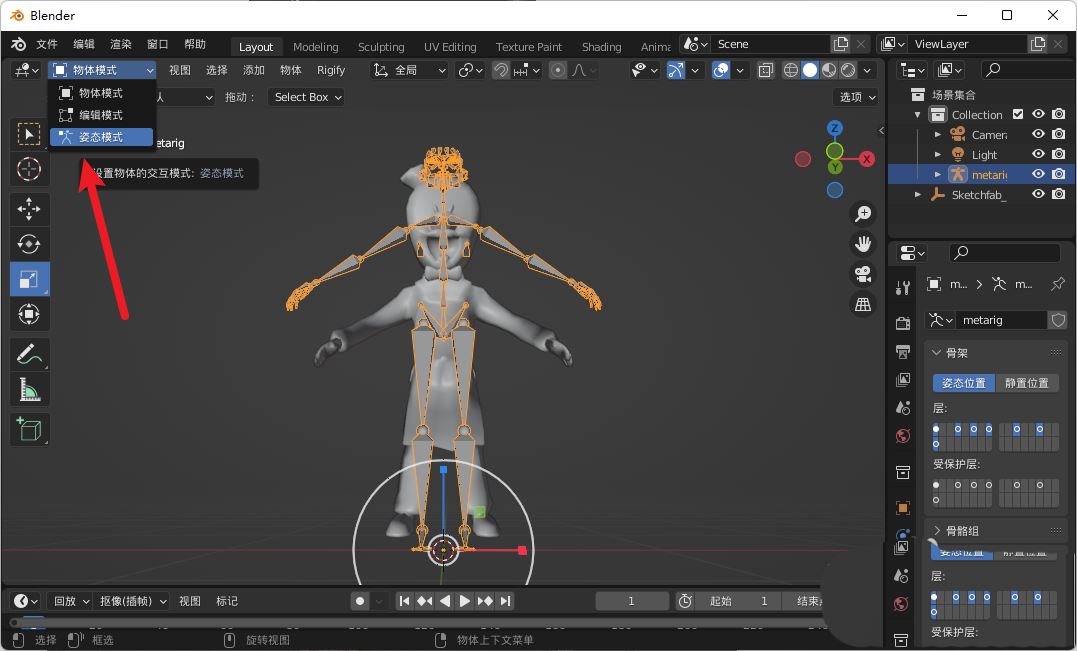The image size is (1077, 651).
Task: Switch to the Shading workspace tab
Action: pyautogui.click(x=601, y=46)
